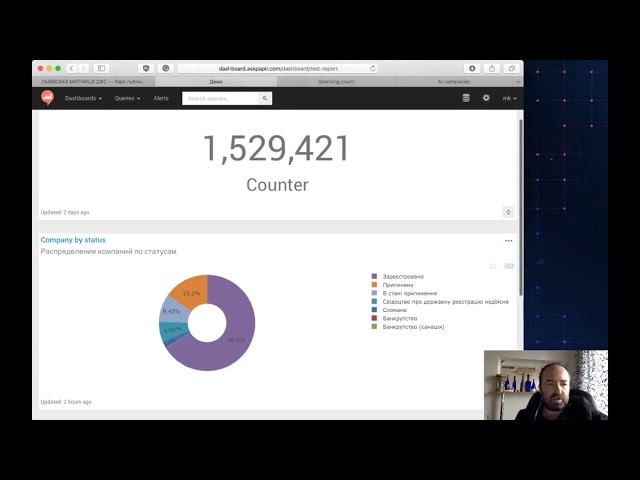Refresh the Counter widget

[x=508, y=212]
